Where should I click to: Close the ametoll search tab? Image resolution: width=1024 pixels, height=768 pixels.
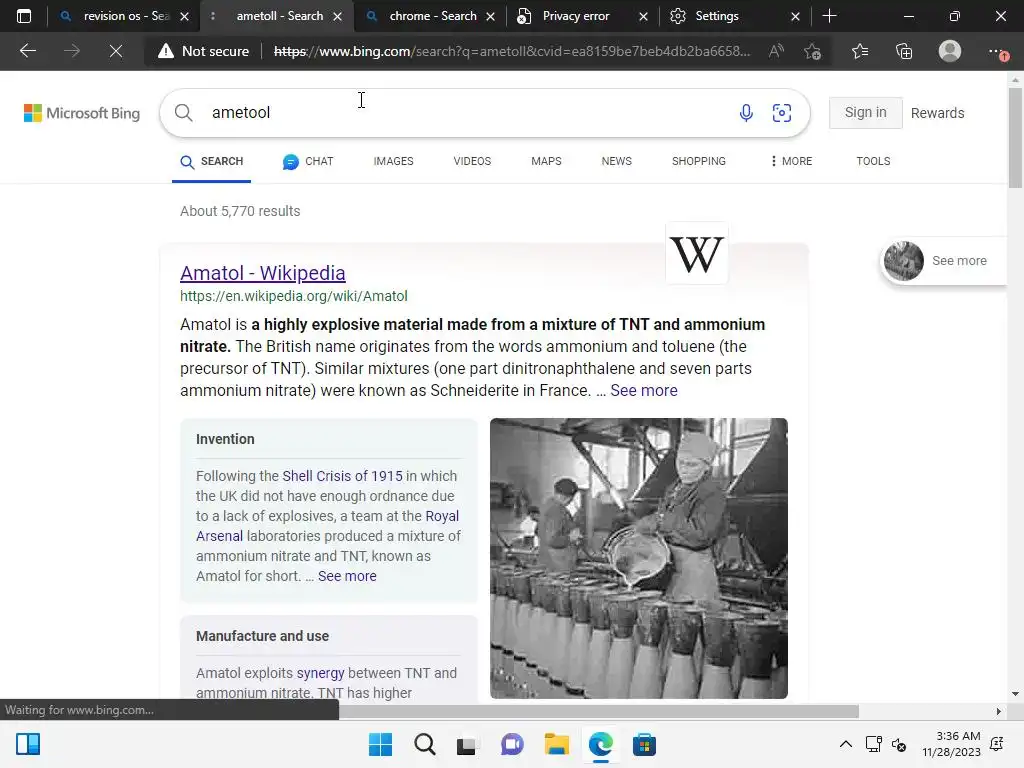[x=338, y=16]
